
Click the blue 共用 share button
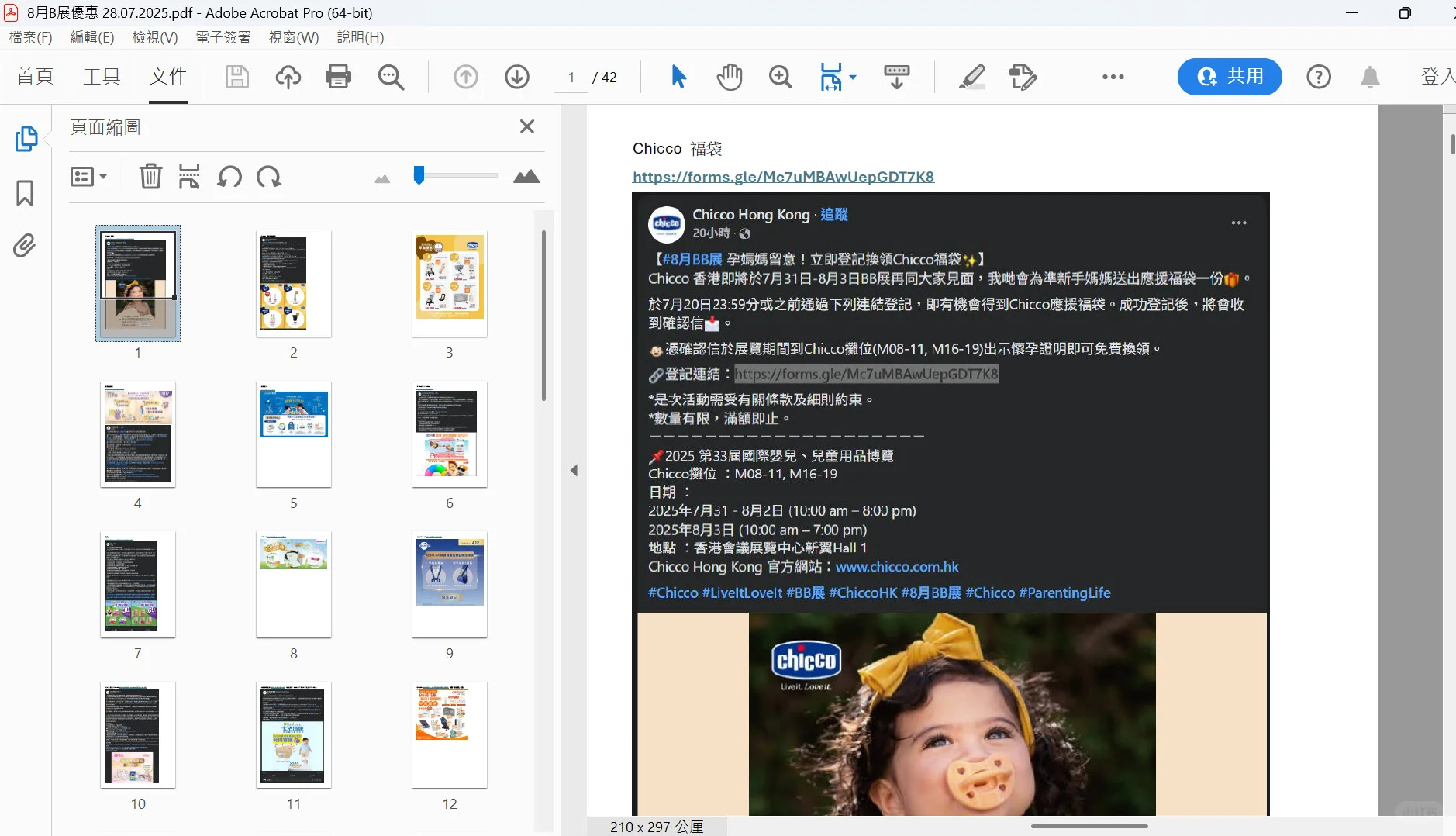coord(1229,77)
